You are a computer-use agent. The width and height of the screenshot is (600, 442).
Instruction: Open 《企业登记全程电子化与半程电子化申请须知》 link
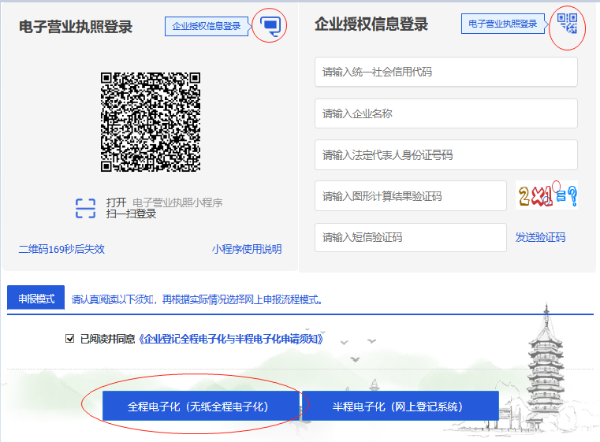[231, 339]
